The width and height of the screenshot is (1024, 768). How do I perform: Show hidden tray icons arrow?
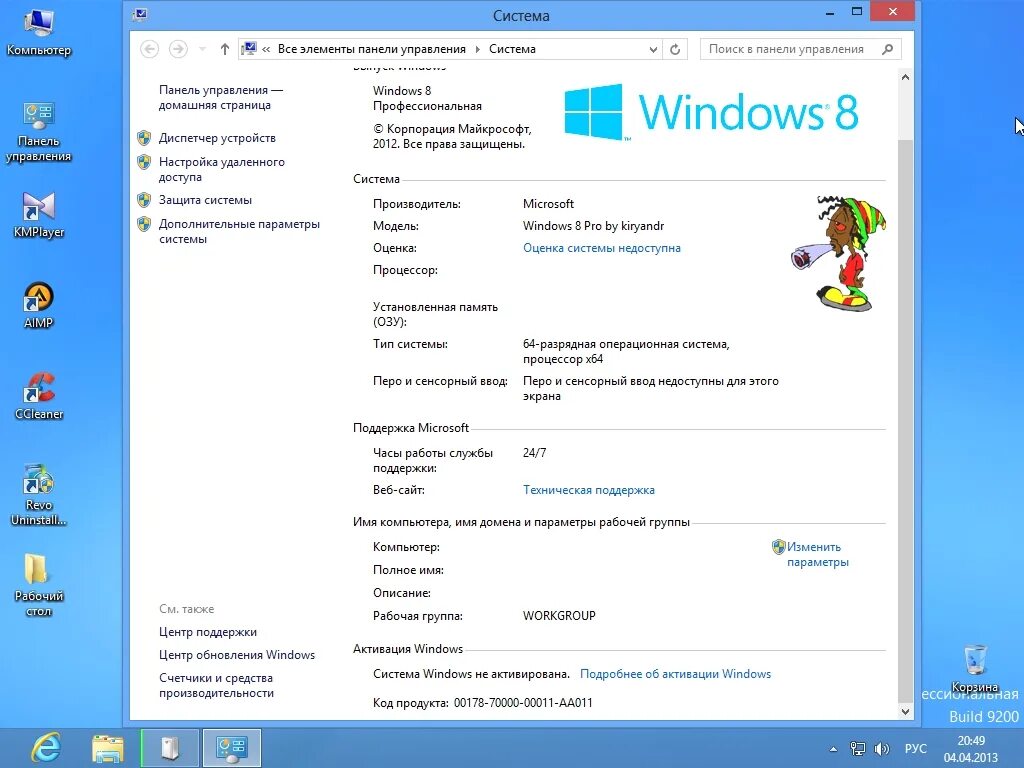coord(833,749)
